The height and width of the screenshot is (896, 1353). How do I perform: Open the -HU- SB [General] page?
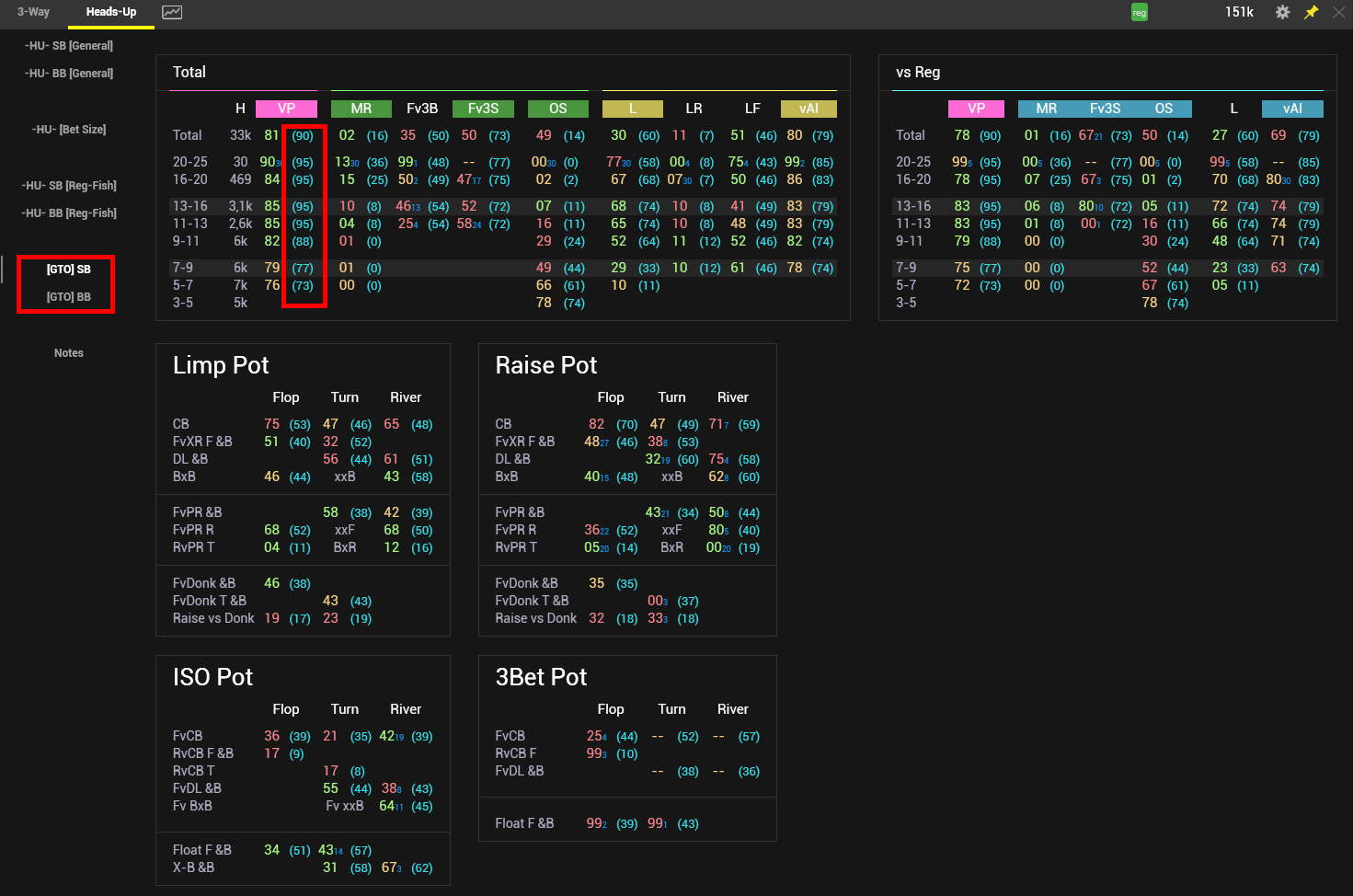coord(69,46)
